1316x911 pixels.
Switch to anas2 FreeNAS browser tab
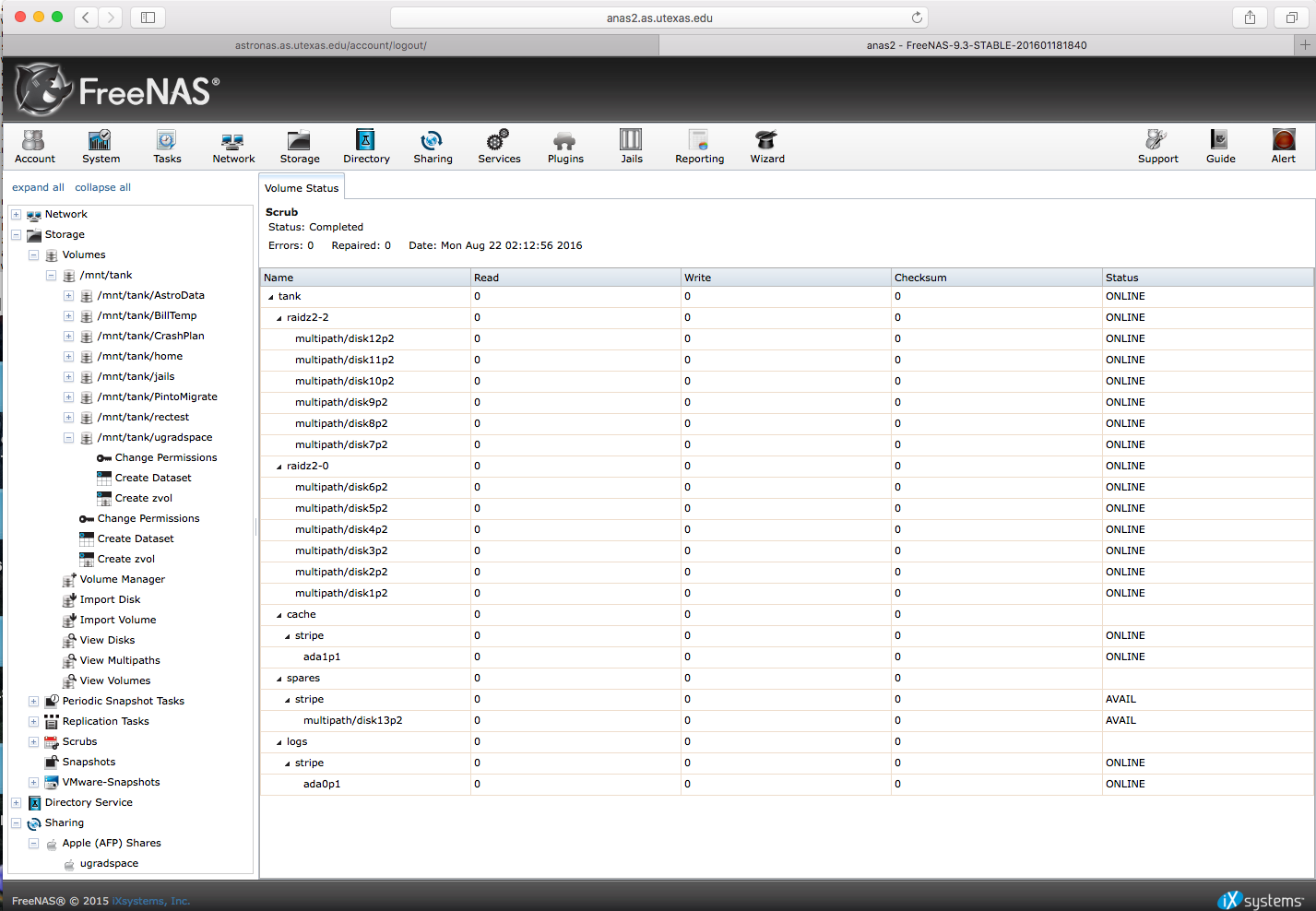click(977, 44)
